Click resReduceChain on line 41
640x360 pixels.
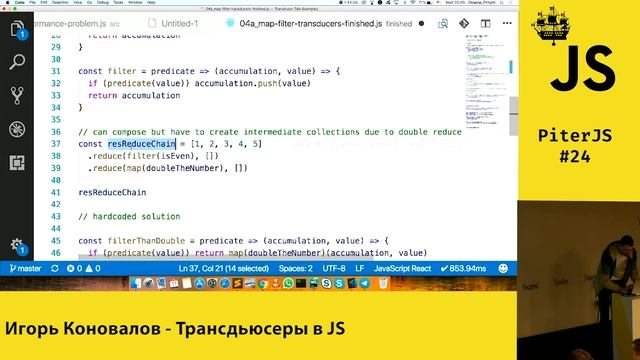click(112, 192)
